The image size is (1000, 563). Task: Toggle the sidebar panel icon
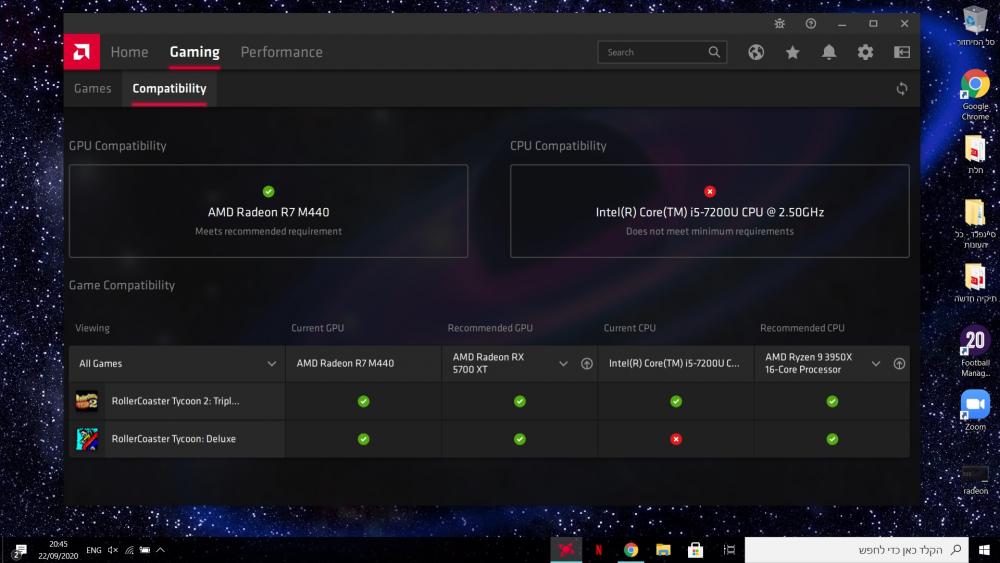902,52
